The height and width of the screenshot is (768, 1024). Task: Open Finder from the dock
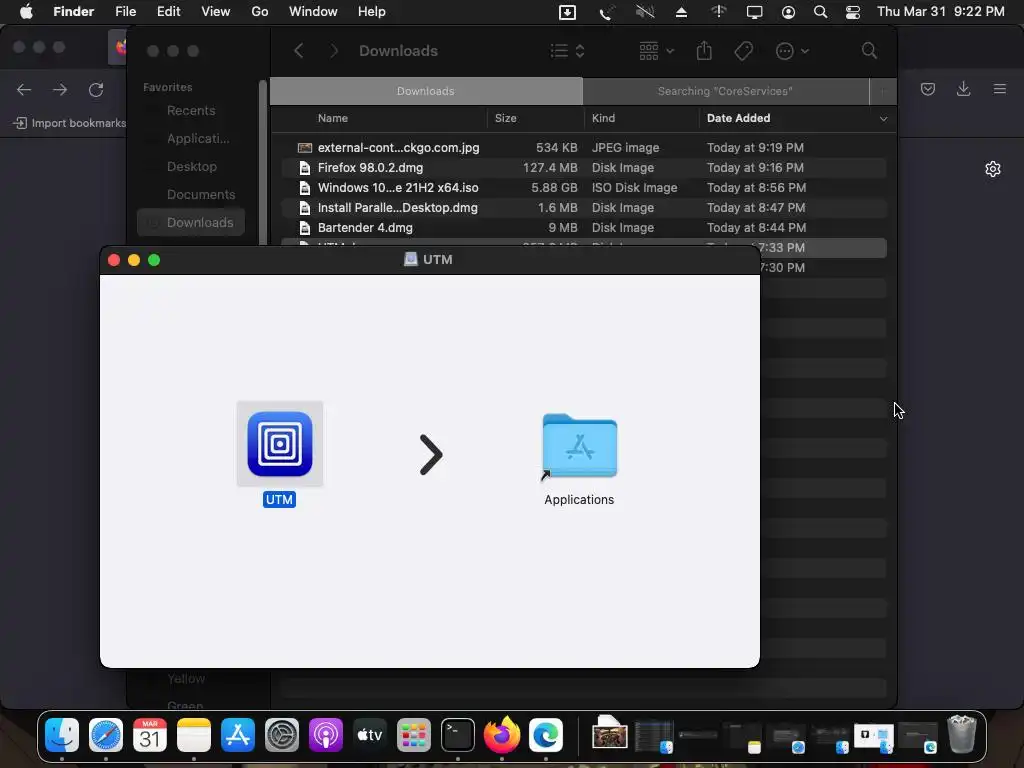[62, 735]
